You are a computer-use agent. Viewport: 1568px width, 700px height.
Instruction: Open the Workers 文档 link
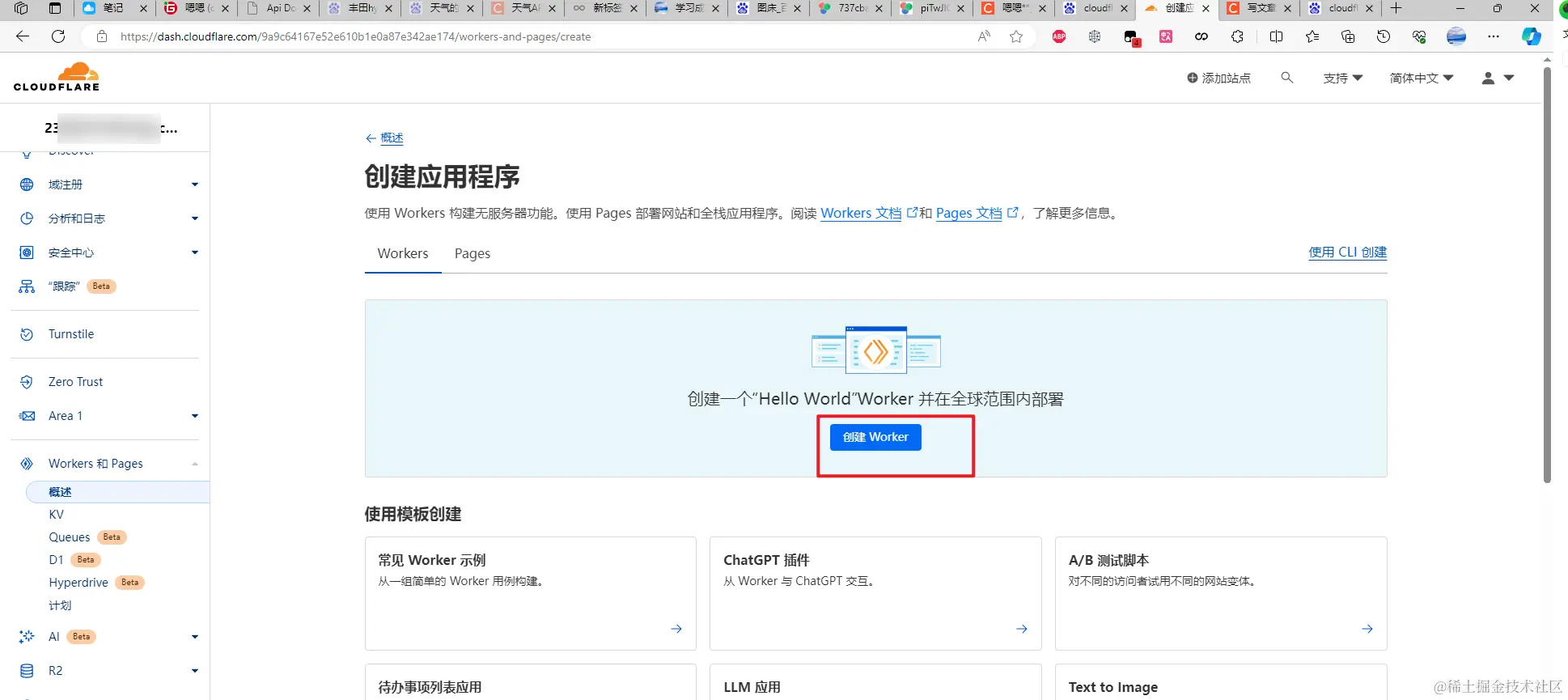tap(861, 213)
